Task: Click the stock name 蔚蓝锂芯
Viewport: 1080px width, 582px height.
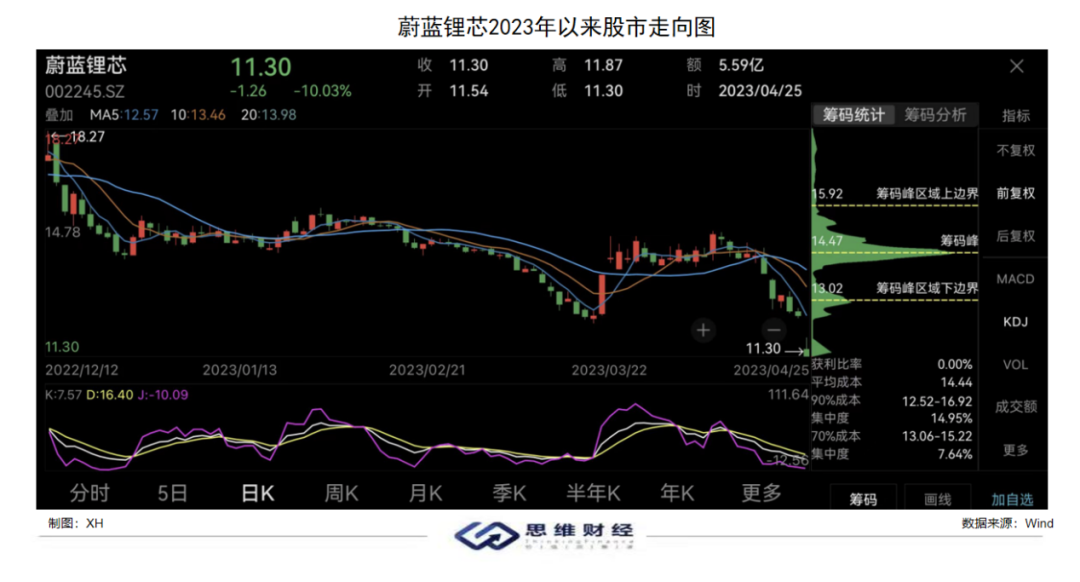Action: [x=86, y=65]
